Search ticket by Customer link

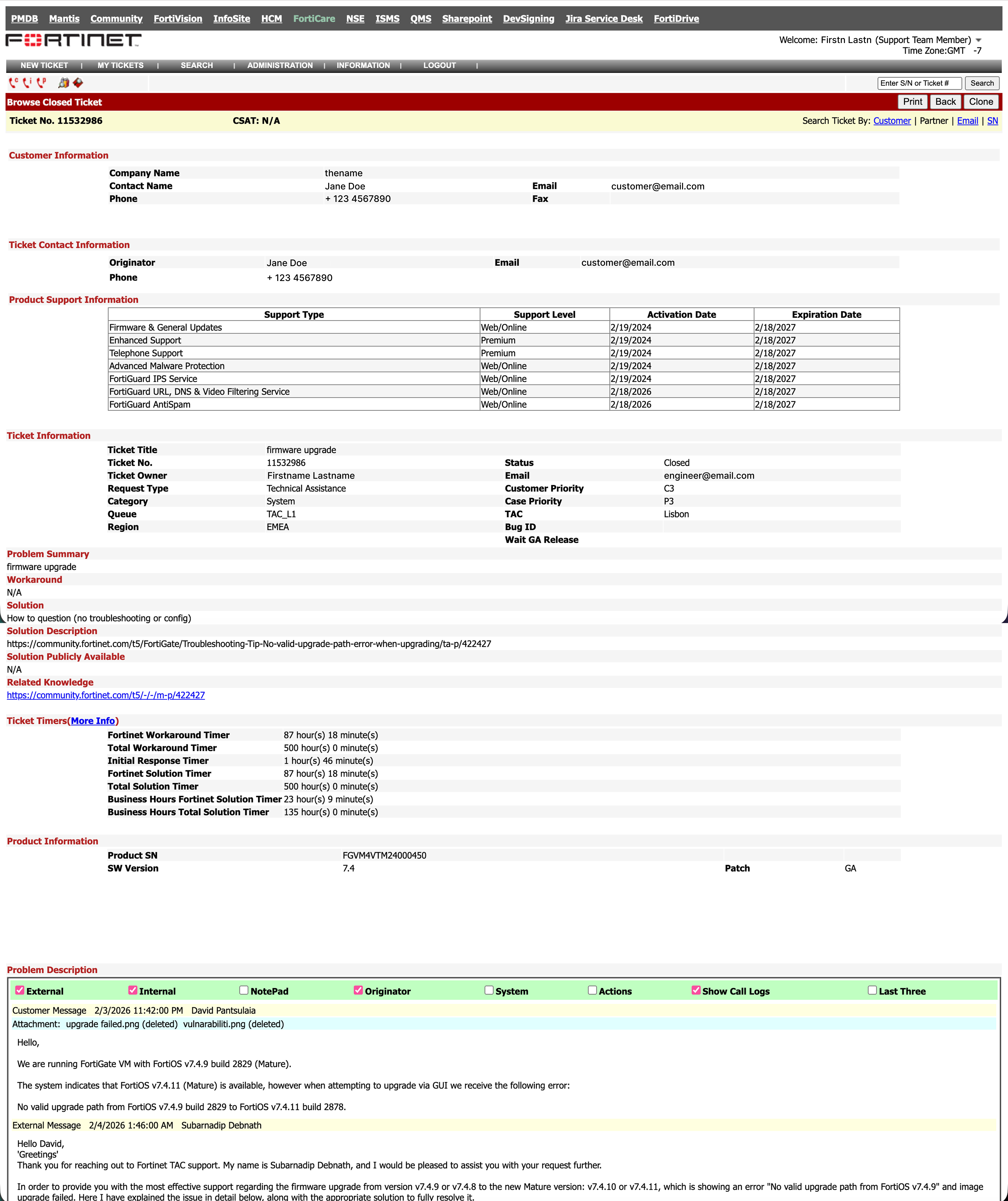coord(892,121)
